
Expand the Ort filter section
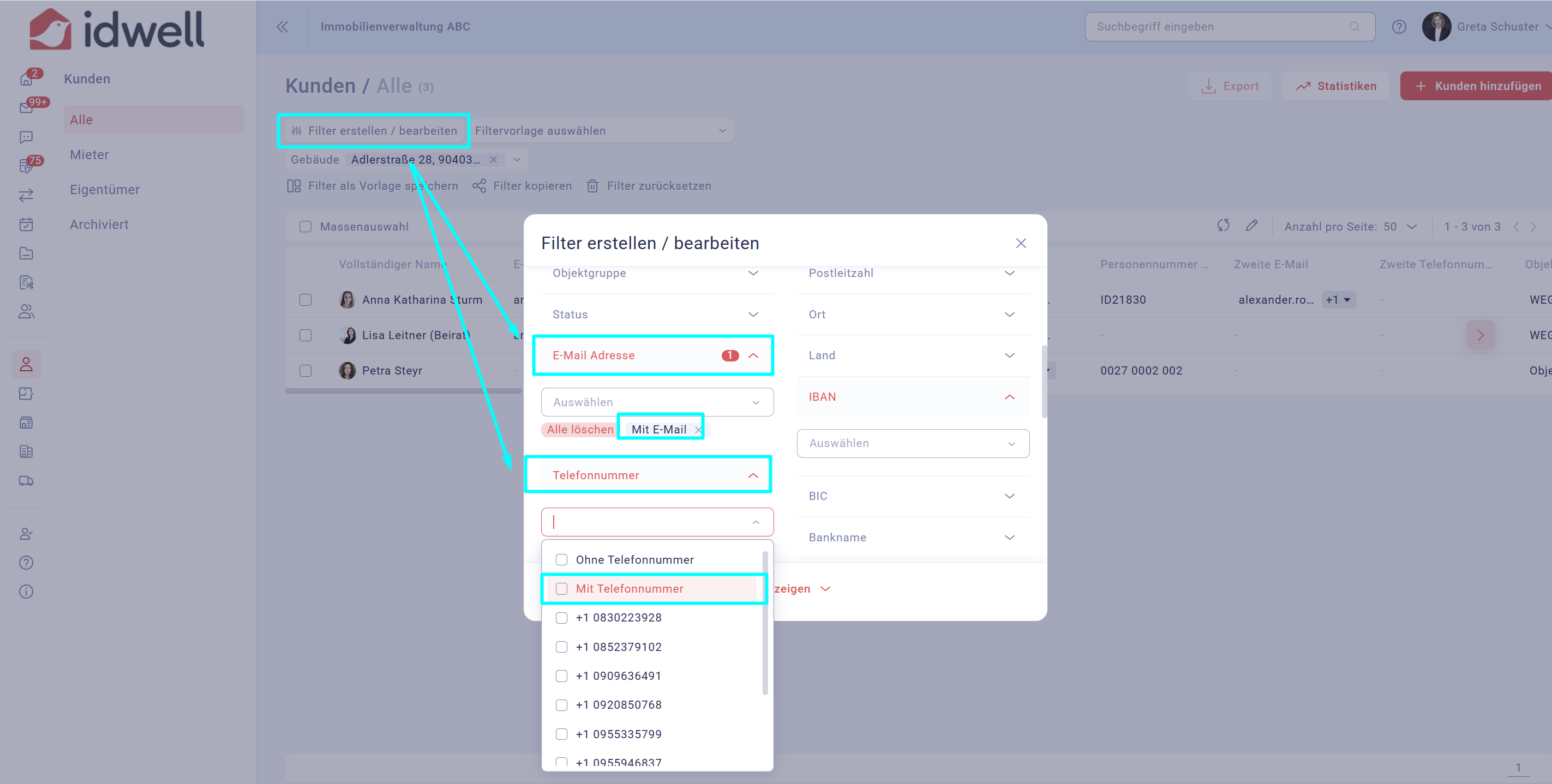coord(913,315)
